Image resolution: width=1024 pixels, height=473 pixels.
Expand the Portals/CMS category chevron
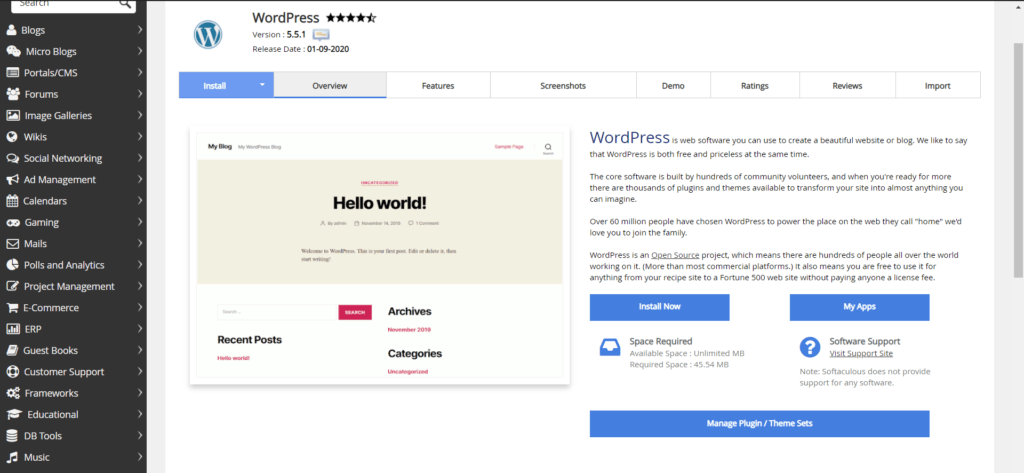(x=140, y=73)
